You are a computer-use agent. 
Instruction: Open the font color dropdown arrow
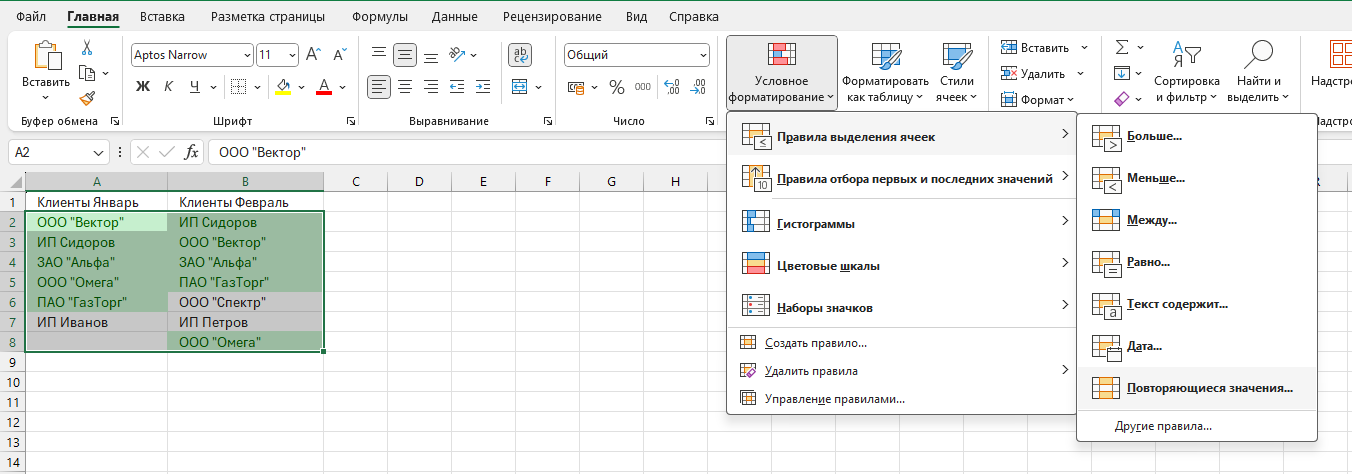[x=341, y=87]
